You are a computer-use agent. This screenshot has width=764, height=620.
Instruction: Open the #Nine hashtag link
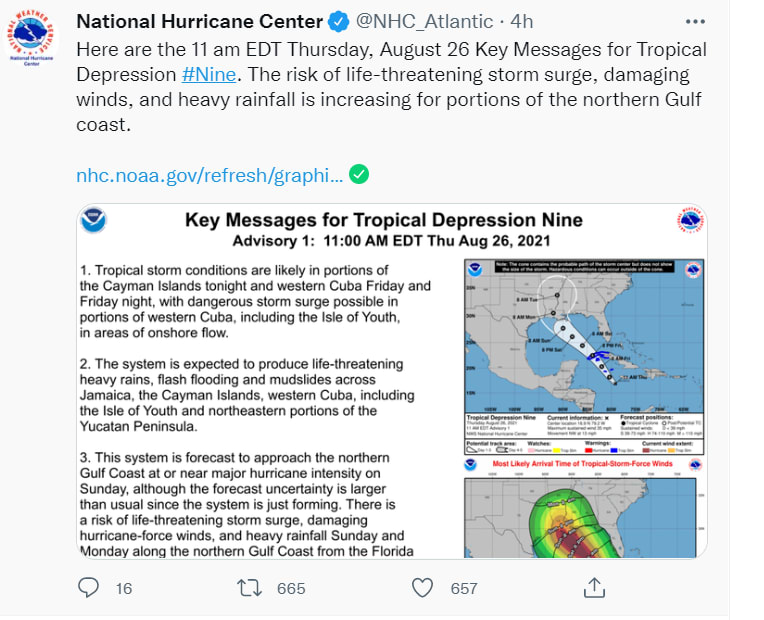pos(208,74)
